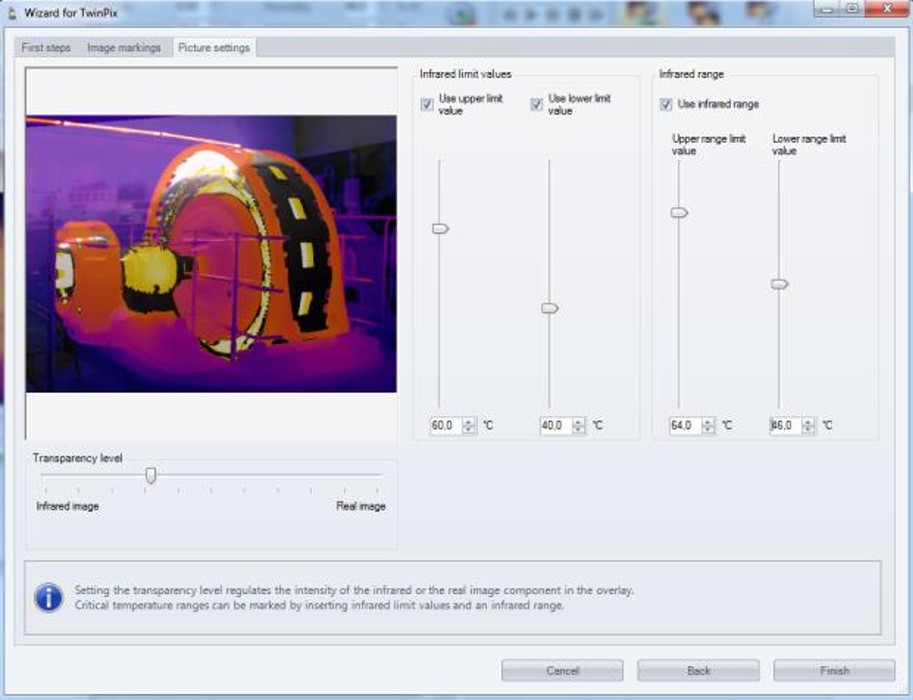Click the blue information icon
The width and height of the screenshot is (913, 700).
pyautogui.click(x=48, y=597)
